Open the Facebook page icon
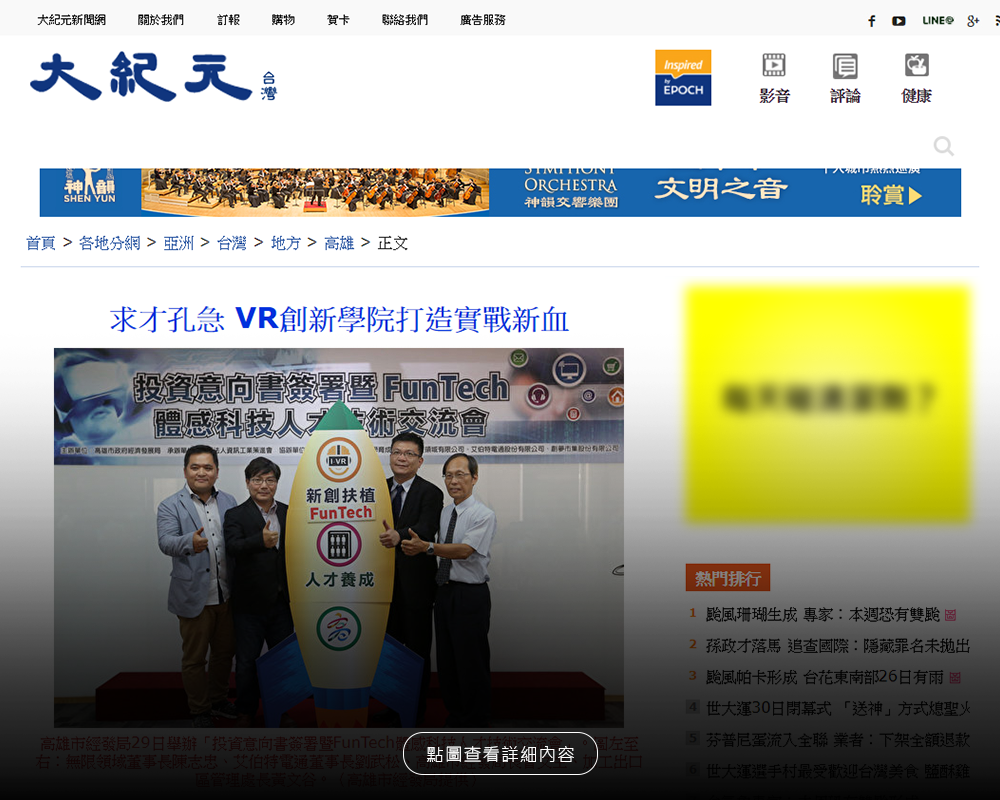The height and width of the screenshot is (800, 1000). click(871, 21)
